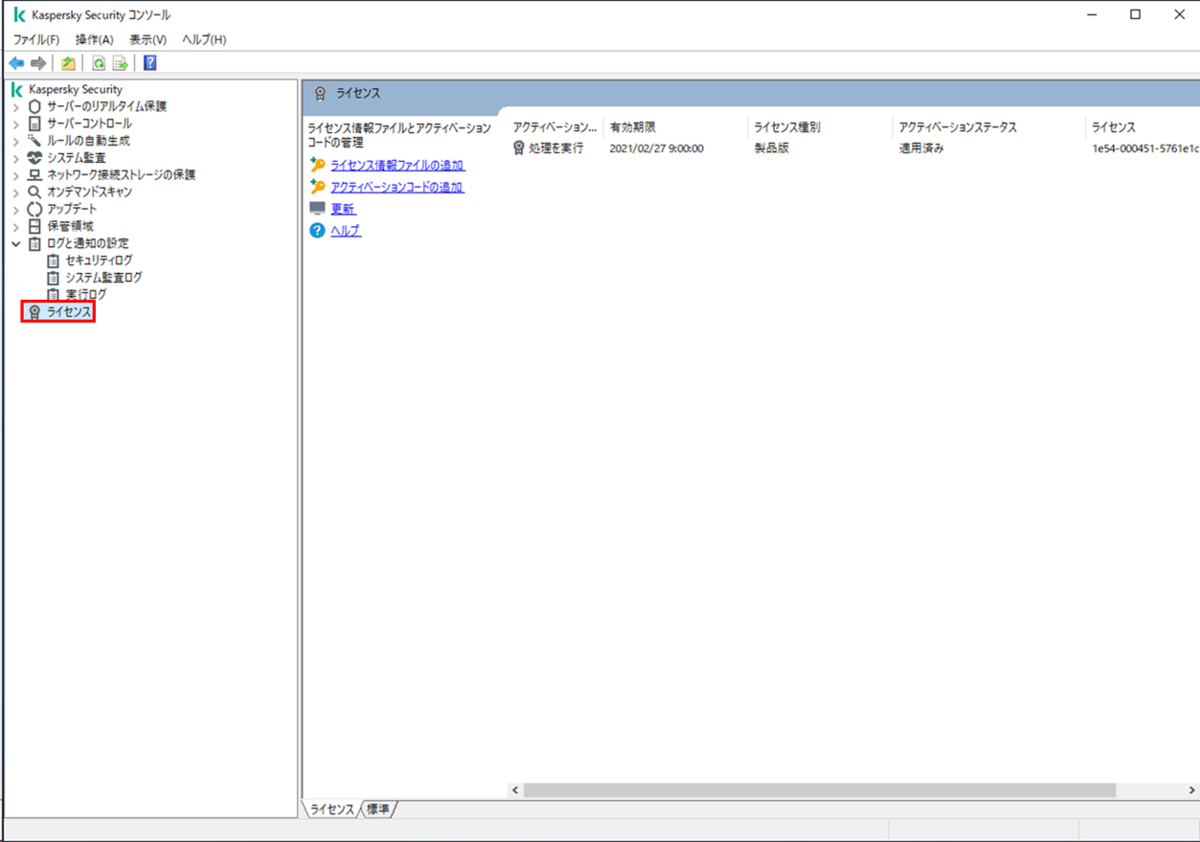Select the magic wand icon for ルールの自動生成
Viewport: 1200px width, 842px height.
point(35,140)
